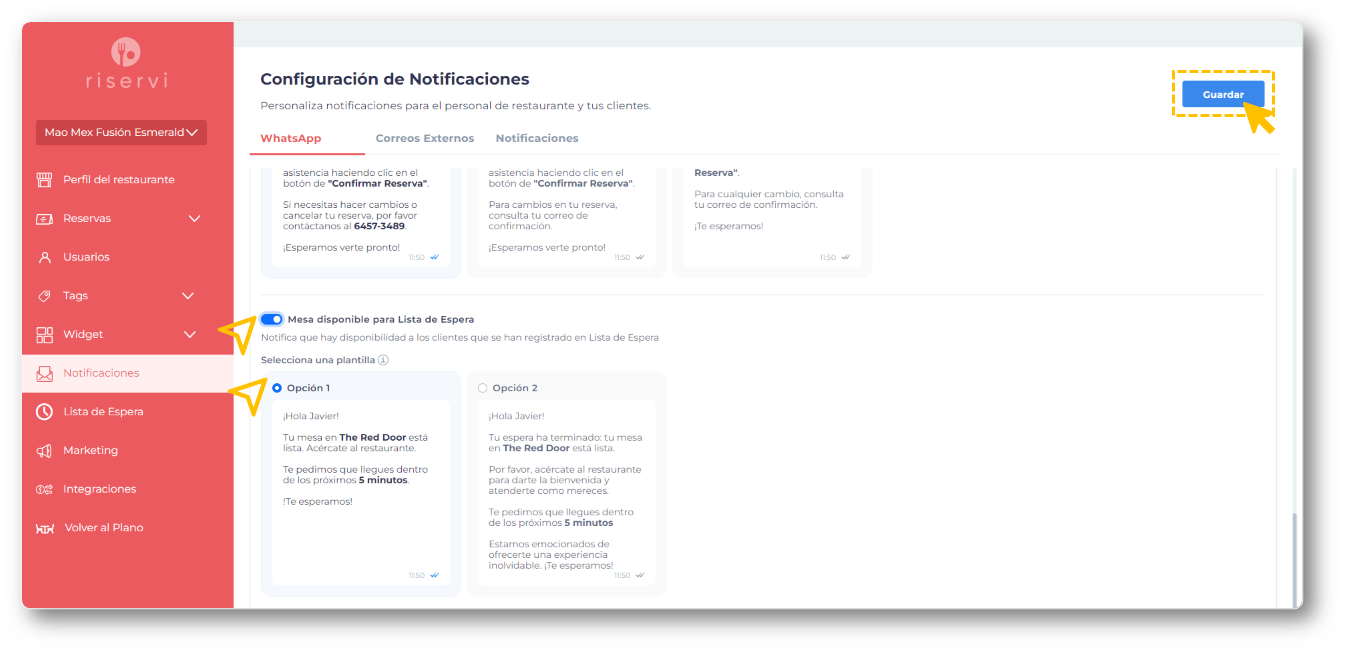Switch to the Notificaciones tab
The width and height of the screenshot is (1345, 651).
tap(537, 138)
